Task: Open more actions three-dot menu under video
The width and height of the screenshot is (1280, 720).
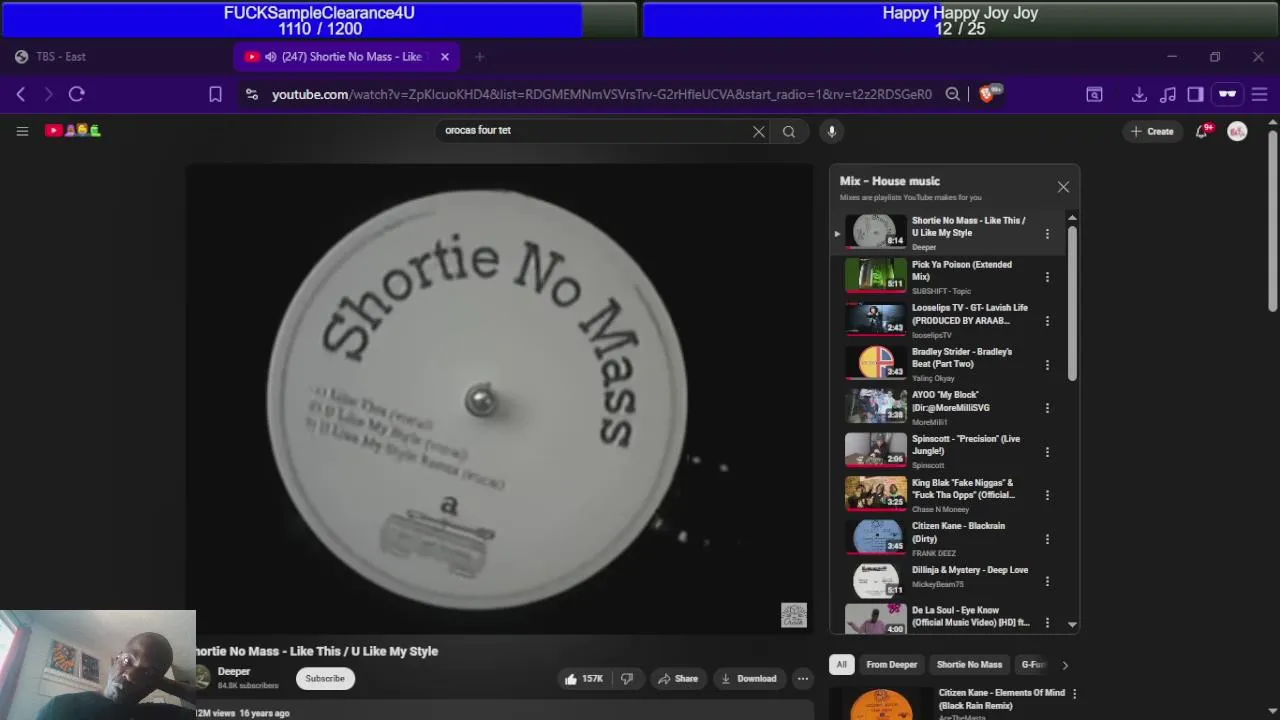Action: [802, 679]
